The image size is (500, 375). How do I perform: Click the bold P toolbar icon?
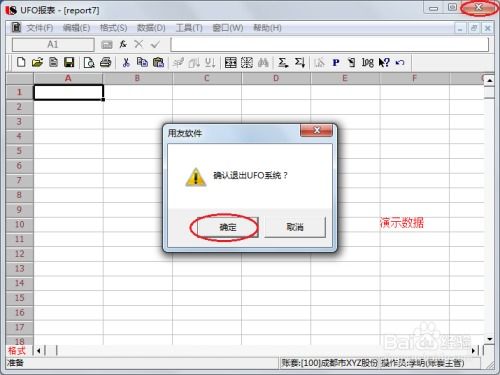tap(336, 62)
